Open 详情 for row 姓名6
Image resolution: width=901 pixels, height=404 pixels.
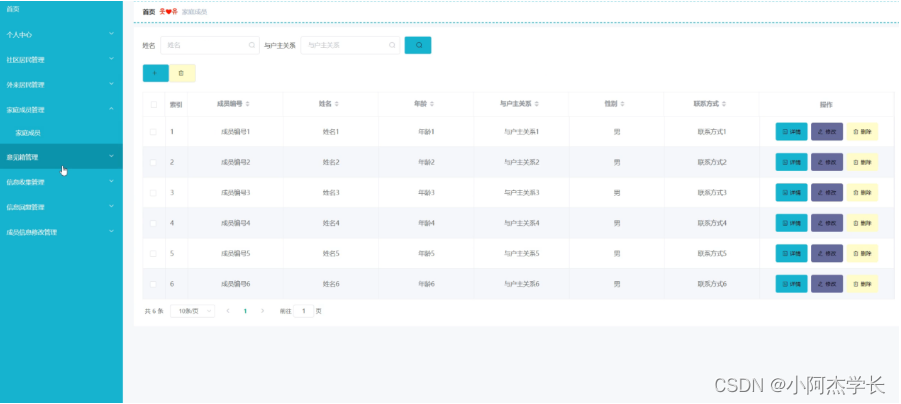click(x=791, y=284)
